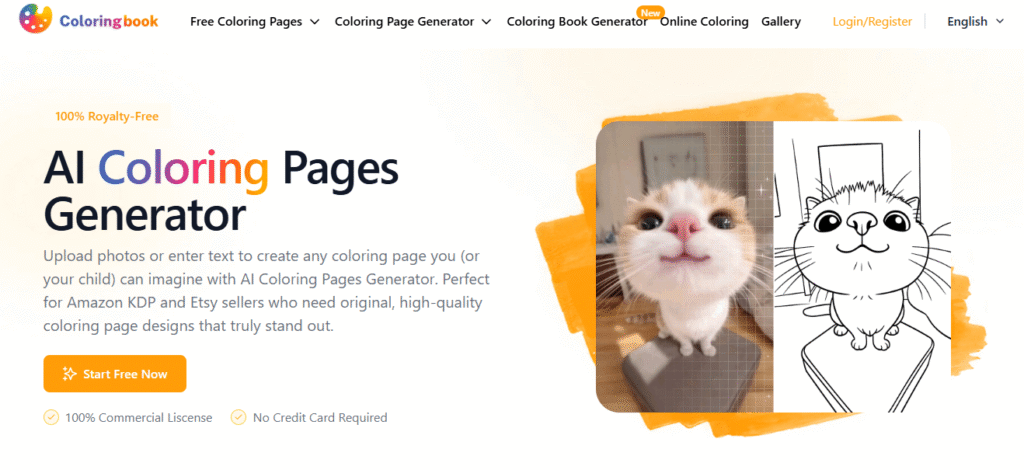
Task: Click the checkmark icon beside No Credit Card
Action: (239, 417)
